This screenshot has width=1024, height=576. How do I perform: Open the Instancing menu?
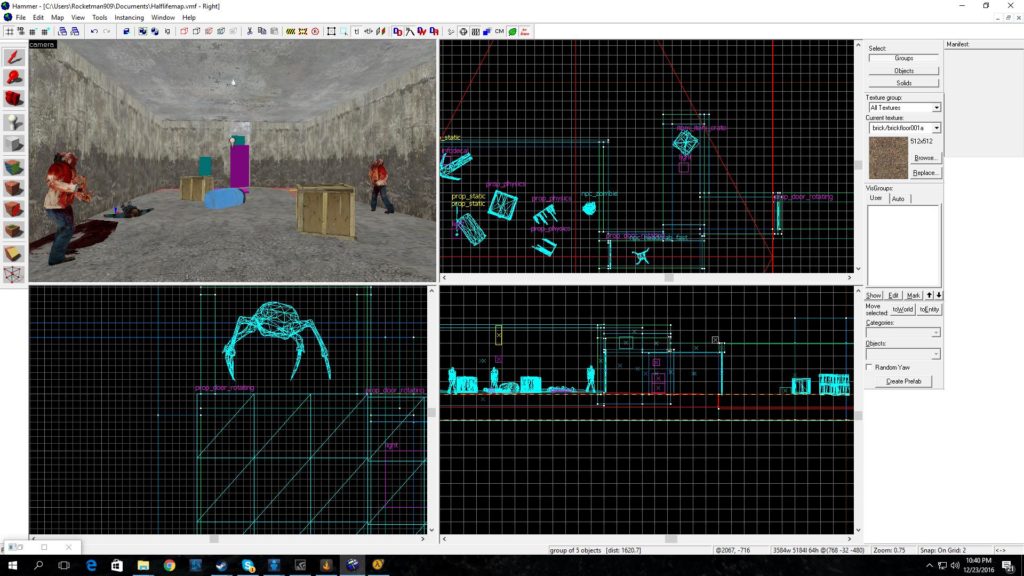click(129, 18)
